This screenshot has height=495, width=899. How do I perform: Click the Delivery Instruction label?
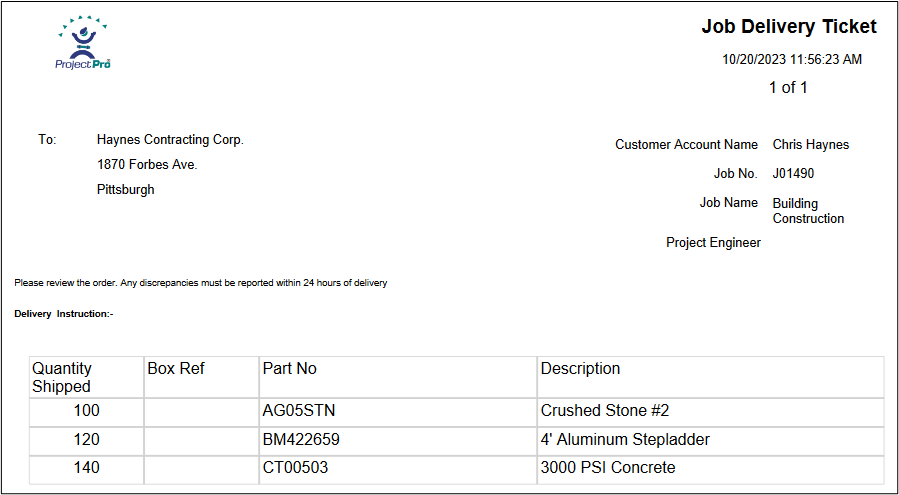pos(64,314)
